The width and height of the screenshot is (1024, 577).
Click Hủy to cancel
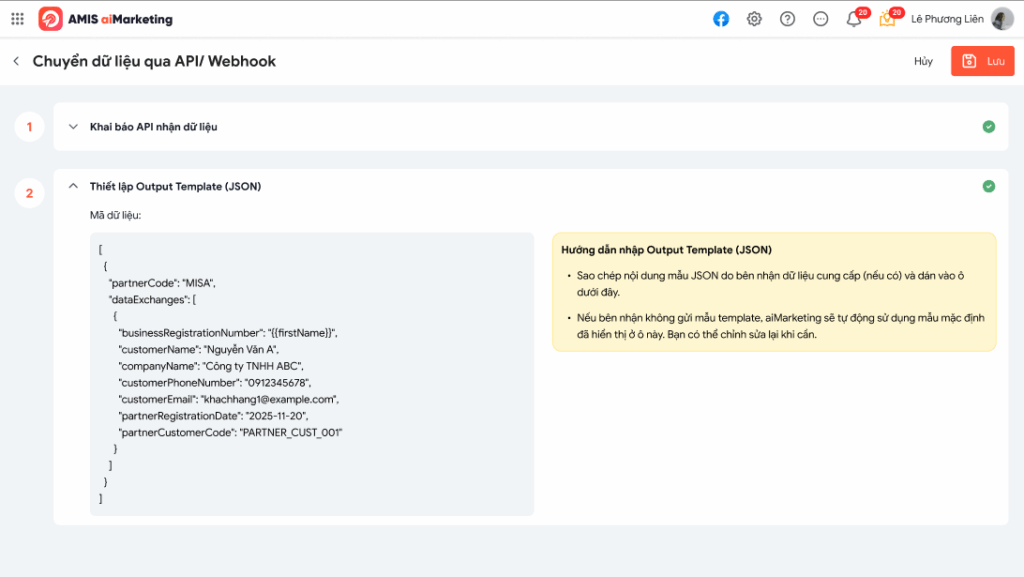pyautogui.click(x=923, y=61)
